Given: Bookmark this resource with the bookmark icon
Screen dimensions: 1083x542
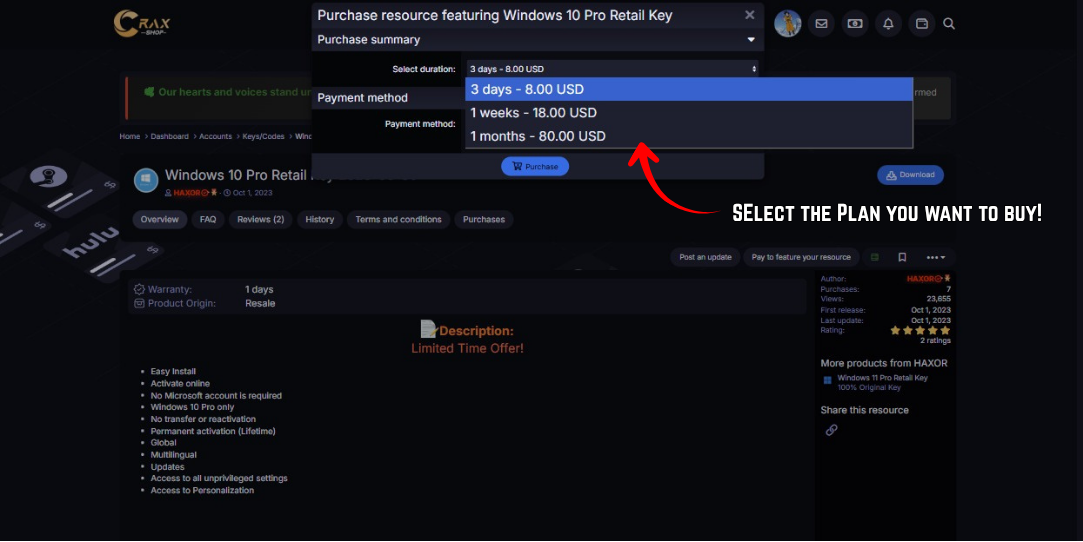Looking at the screenshot, I should [x=902, y=257].
